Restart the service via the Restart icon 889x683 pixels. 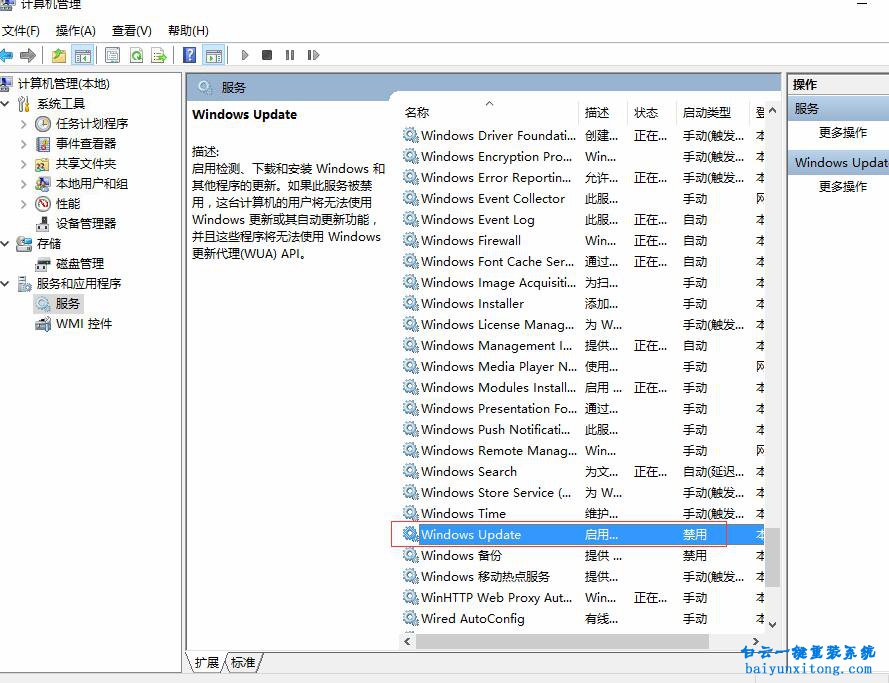312,55
